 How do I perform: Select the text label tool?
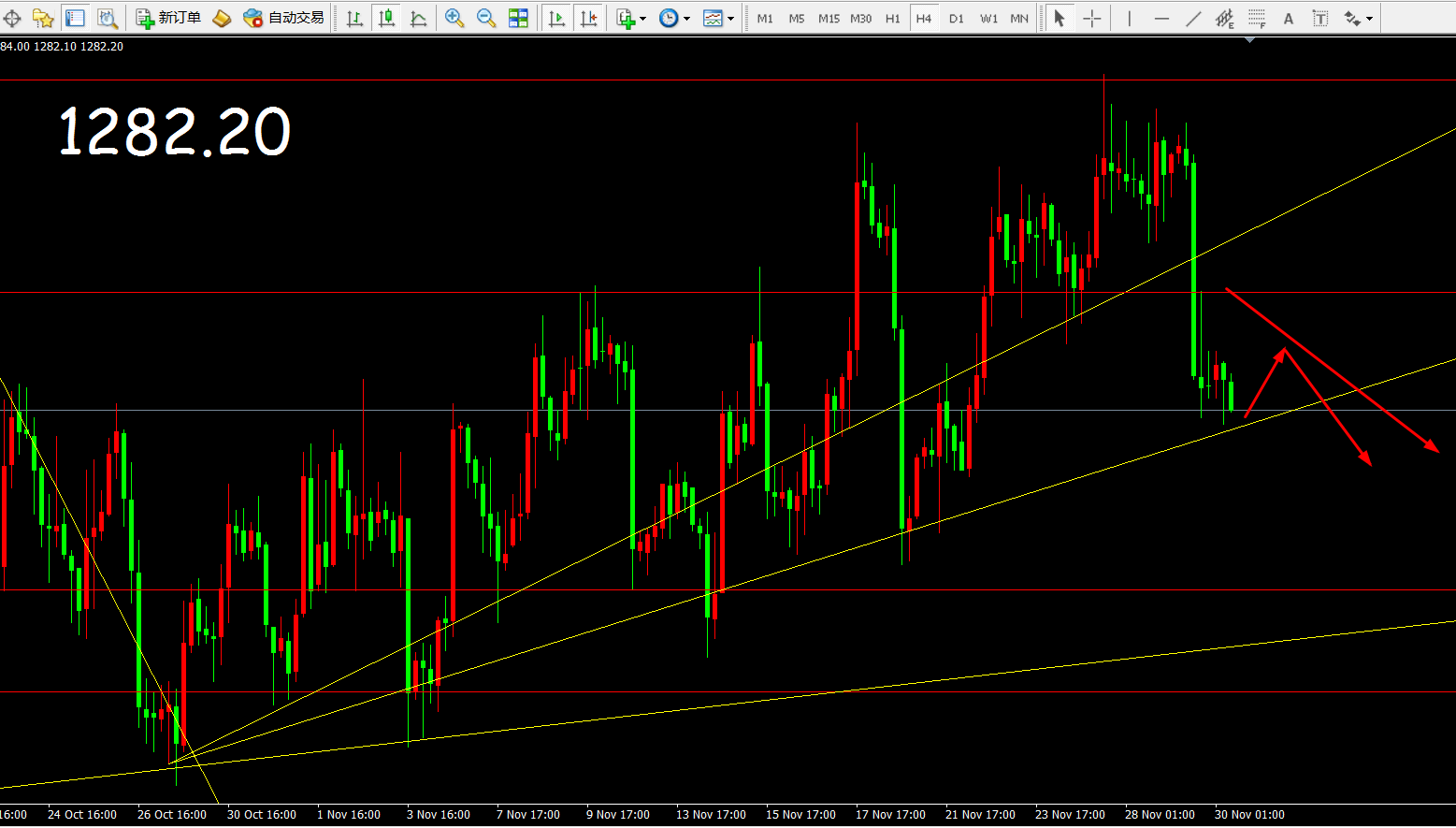1320,18
